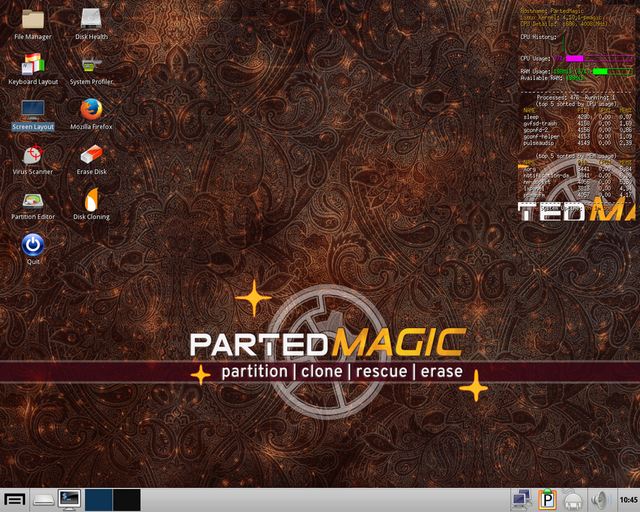640x512 pixels.
Task: Click the white device tray icon
Action: (x=573, y=501)
